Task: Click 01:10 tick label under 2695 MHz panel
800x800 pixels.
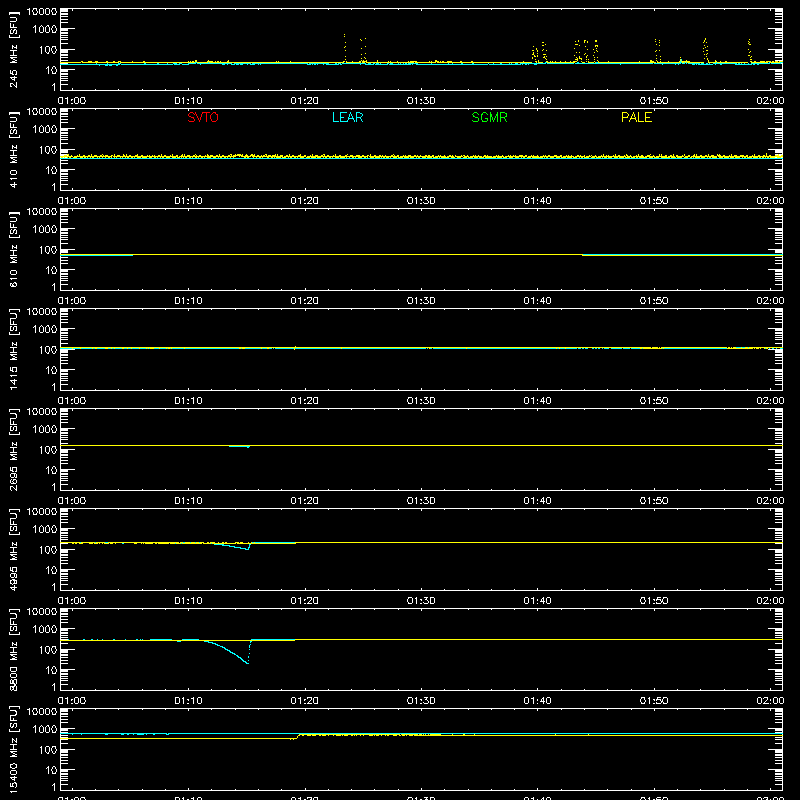Action: tap(188, 501)
